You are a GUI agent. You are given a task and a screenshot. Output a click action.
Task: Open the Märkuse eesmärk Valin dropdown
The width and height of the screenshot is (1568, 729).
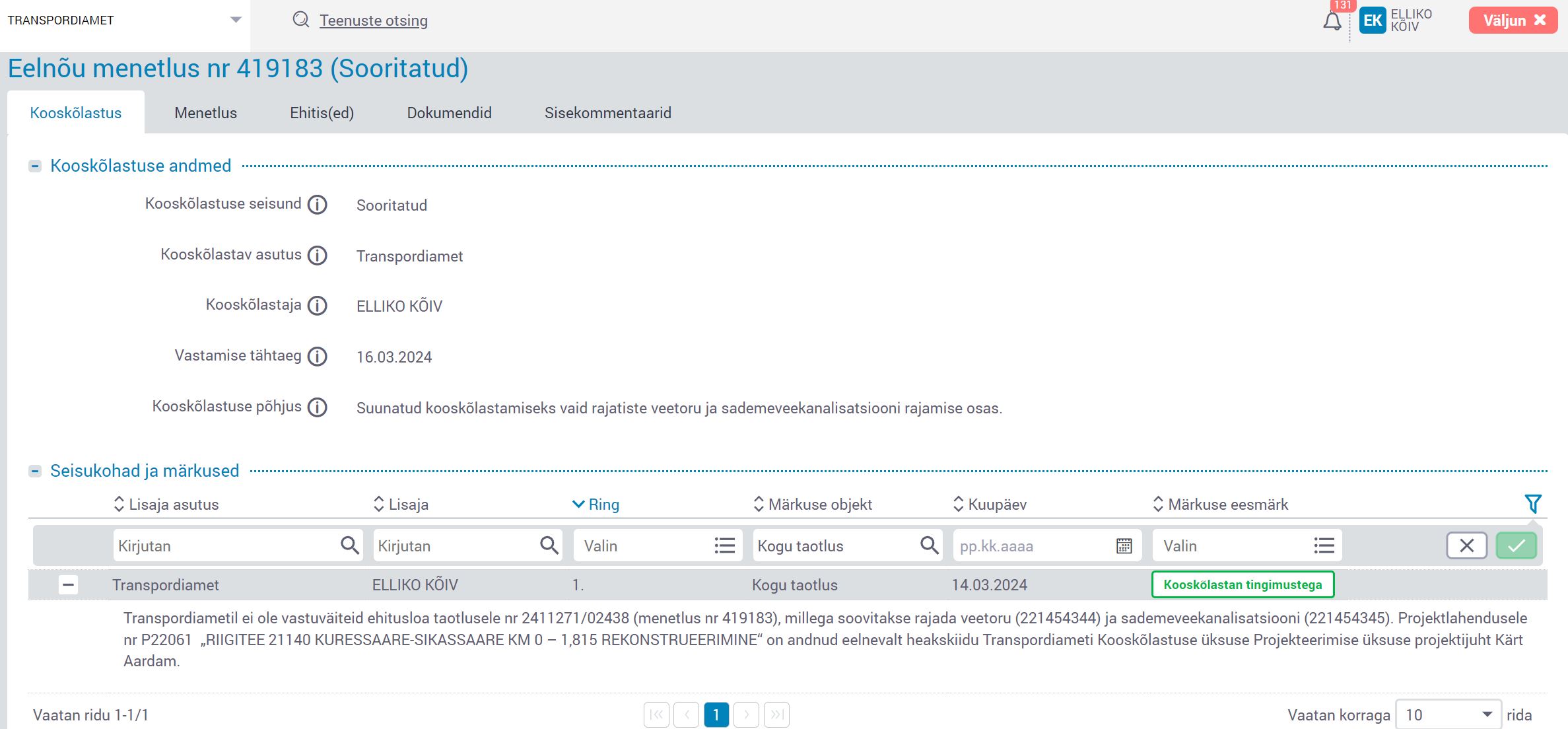(x=1247, y=545)
